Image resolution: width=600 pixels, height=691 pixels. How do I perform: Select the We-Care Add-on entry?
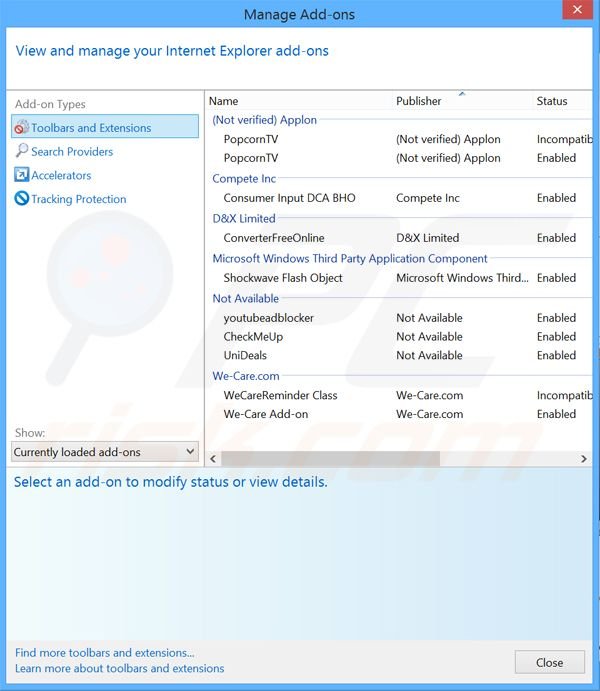tap(399, 414)
